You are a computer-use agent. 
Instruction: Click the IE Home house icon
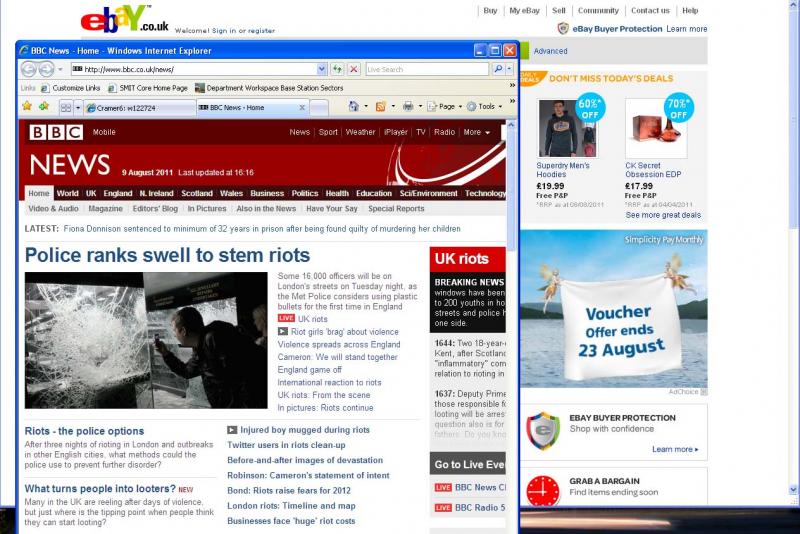coord(354,106)
